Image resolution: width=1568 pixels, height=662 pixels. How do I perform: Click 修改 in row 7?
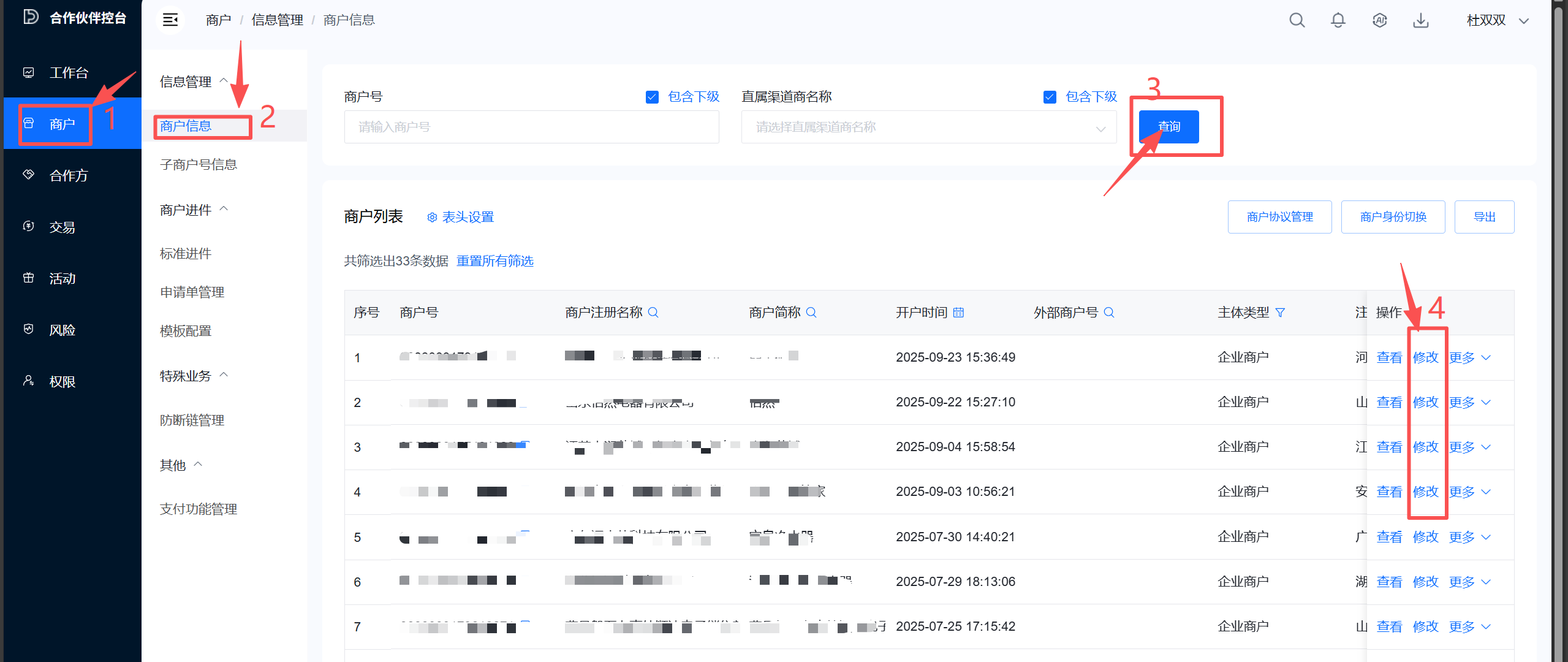pos(1425,626)
